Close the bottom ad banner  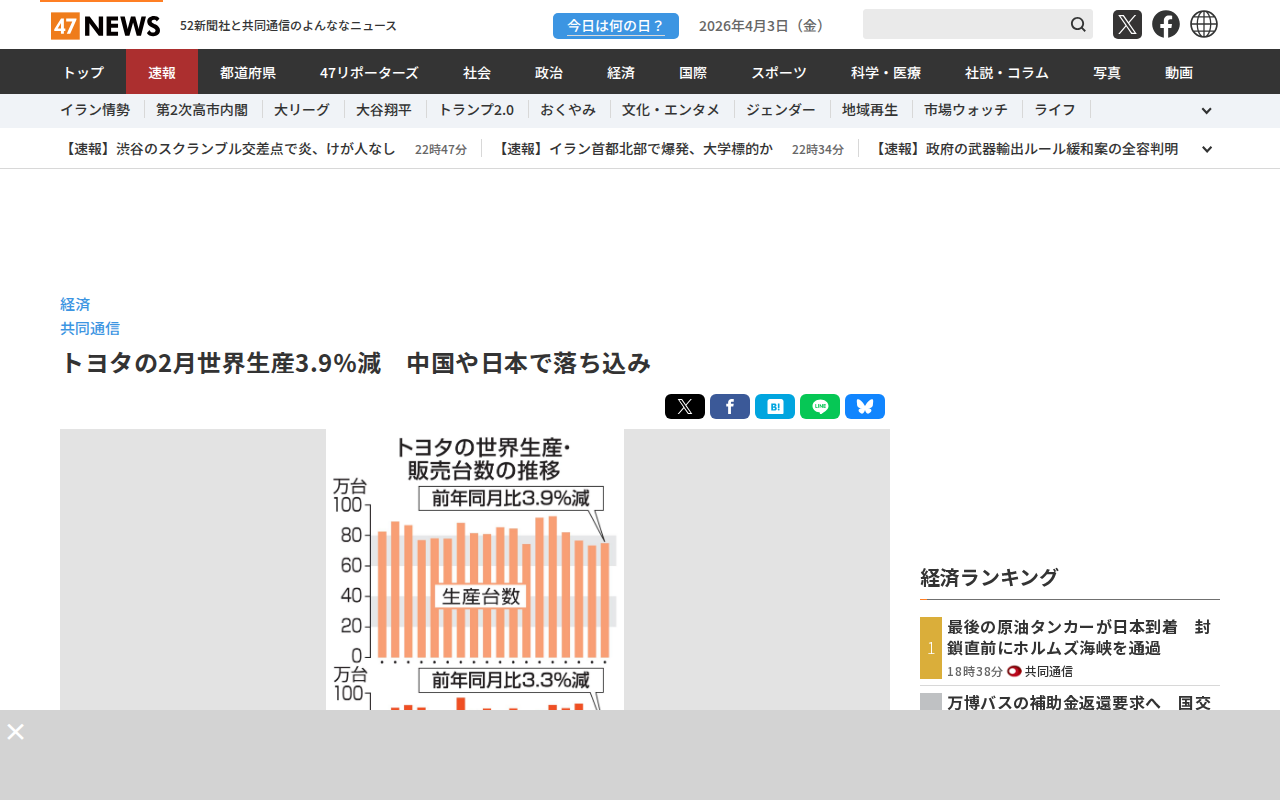click(16, 732)
